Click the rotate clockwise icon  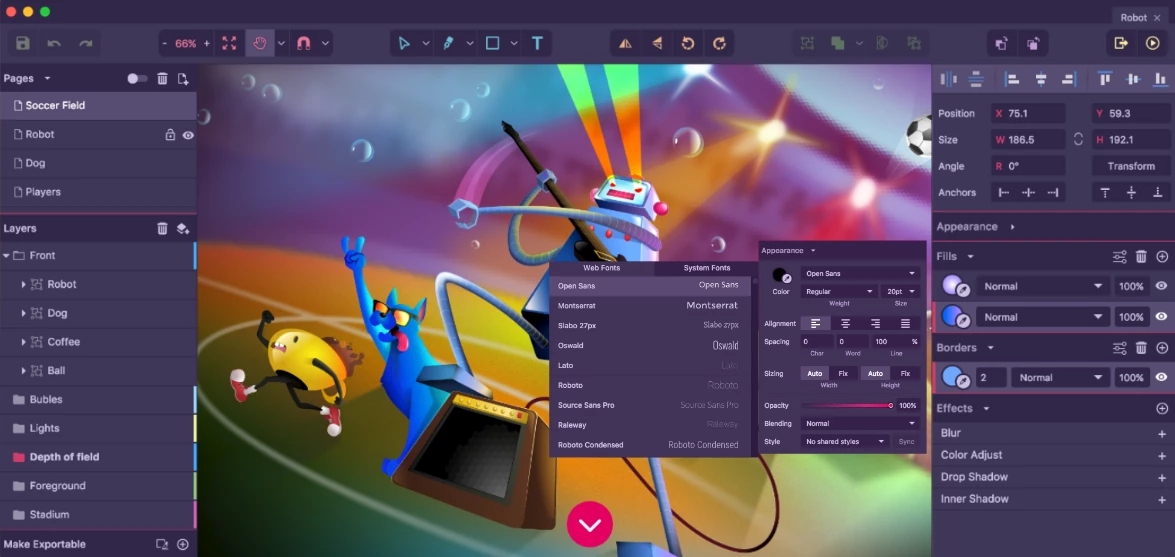[719, 43]
